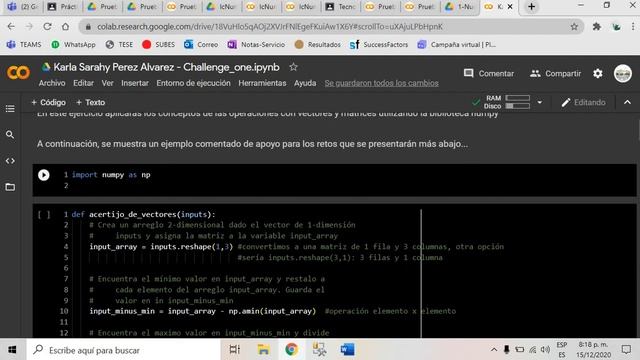640x360 pixels.
Task: Click the notebook title Challenge_one.ipynb
Action: (x=167, y=67)
